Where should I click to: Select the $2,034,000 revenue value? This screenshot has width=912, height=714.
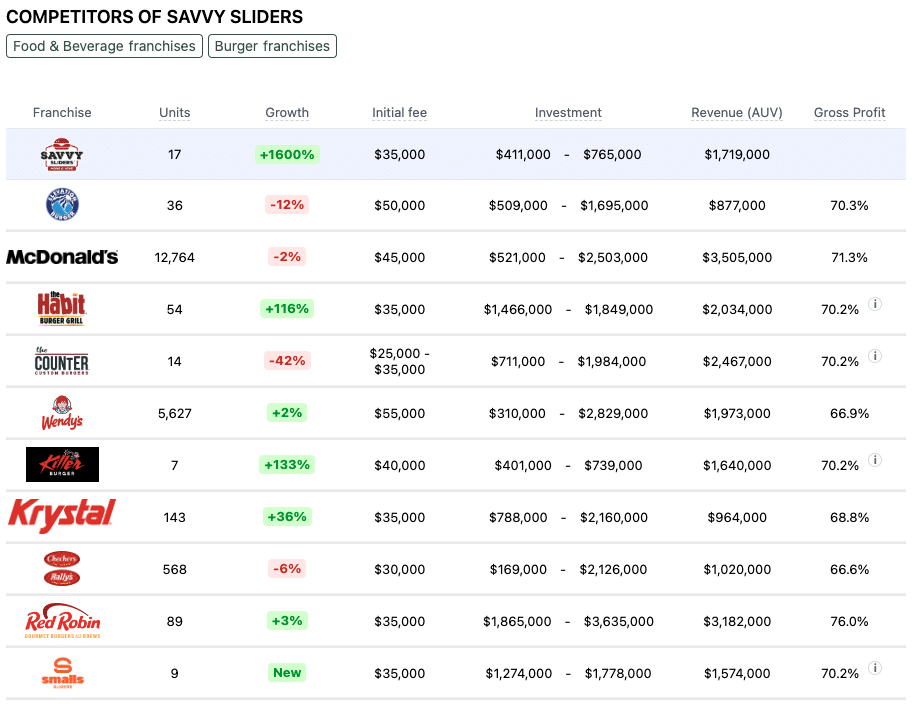(x=737, y=309)
